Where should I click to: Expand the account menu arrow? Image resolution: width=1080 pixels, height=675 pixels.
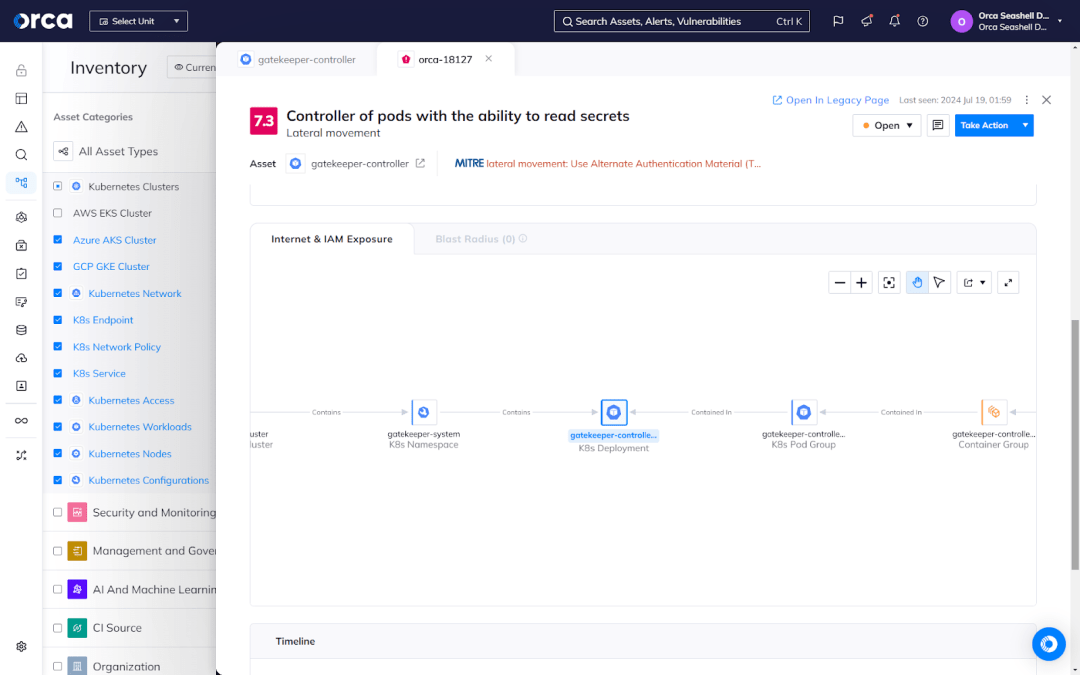click(1060, 21)
